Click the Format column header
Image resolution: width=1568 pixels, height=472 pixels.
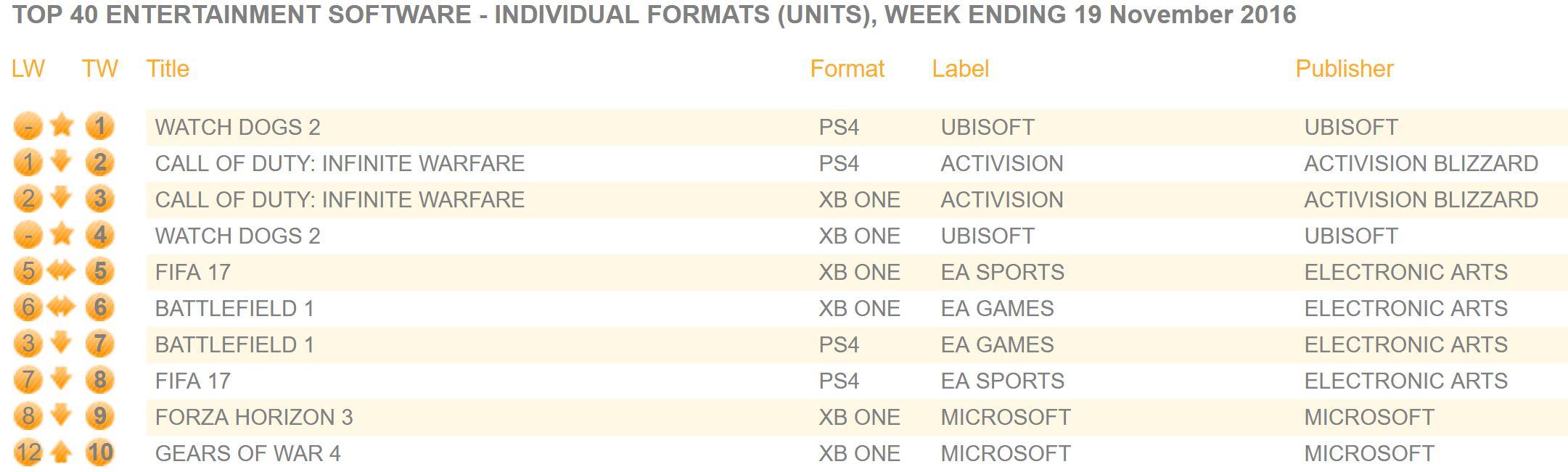coord(847,68)
